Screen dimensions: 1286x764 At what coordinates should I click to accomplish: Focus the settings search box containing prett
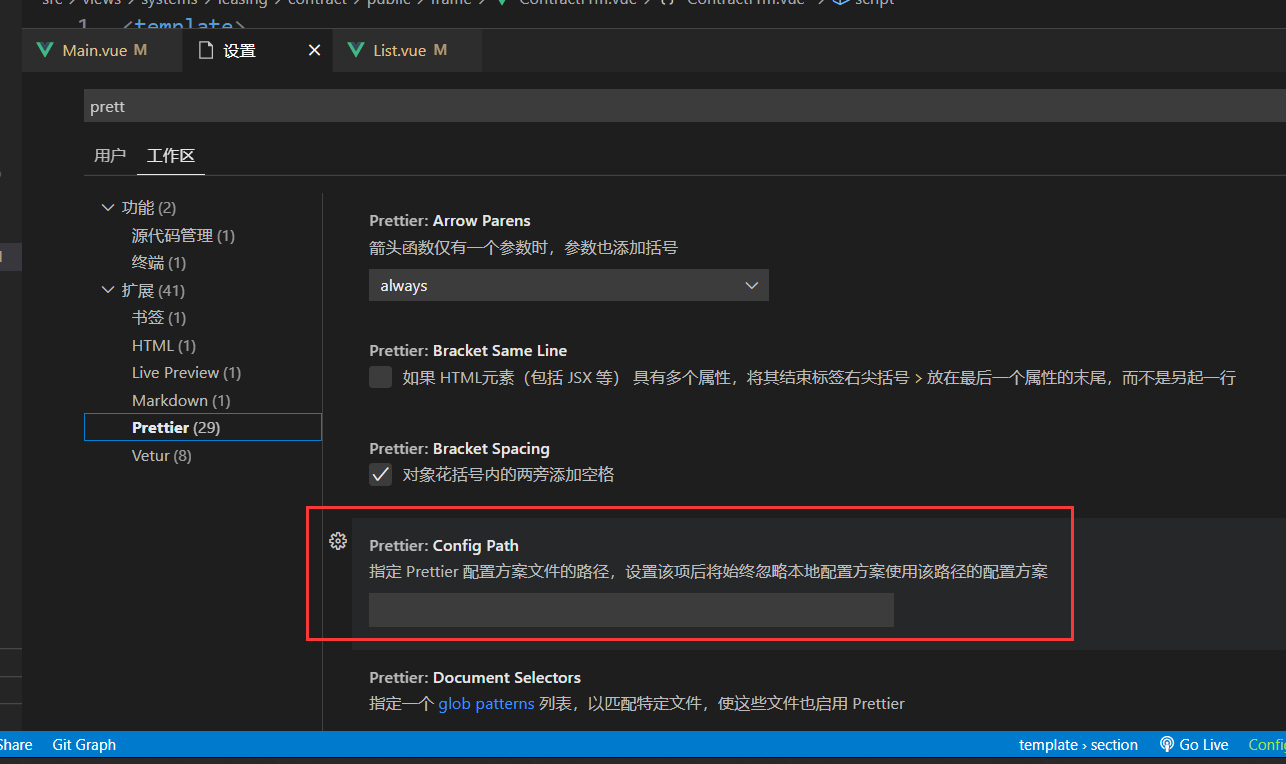click(684, 106)
